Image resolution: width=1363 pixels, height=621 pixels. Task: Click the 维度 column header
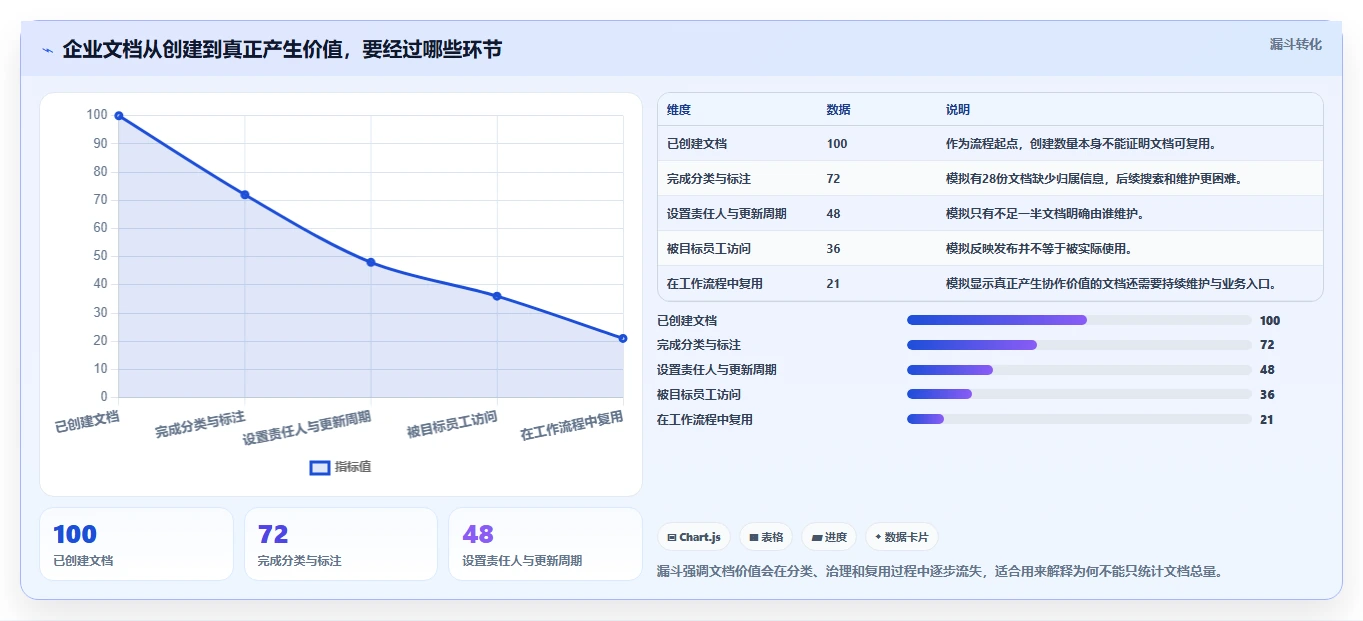(679, 110)
